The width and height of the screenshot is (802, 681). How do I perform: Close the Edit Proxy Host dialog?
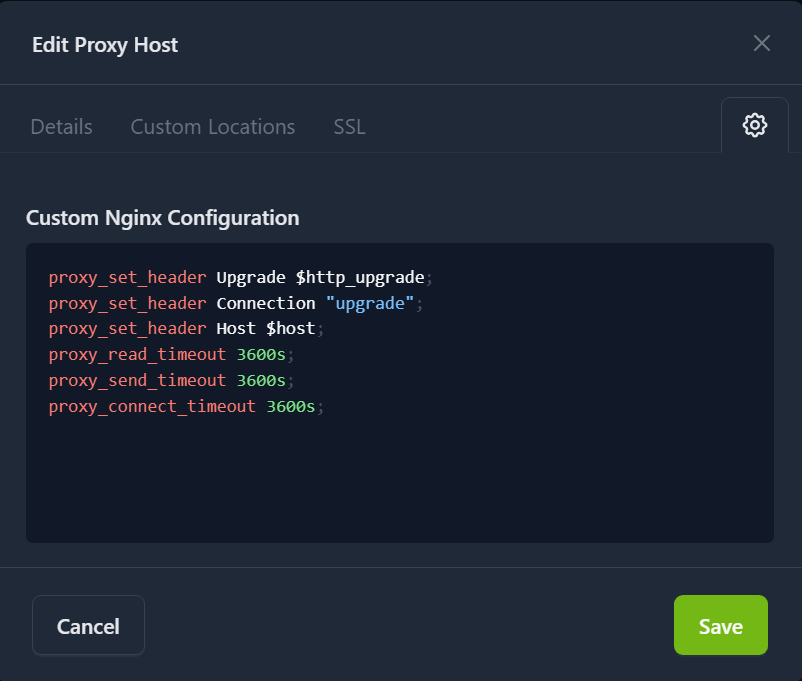(x=761, y=43)
